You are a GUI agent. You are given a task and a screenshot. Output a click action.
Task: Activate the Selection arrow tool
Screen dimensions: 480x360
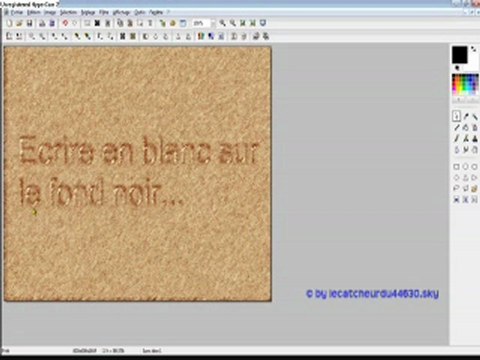tap(456, 116)
